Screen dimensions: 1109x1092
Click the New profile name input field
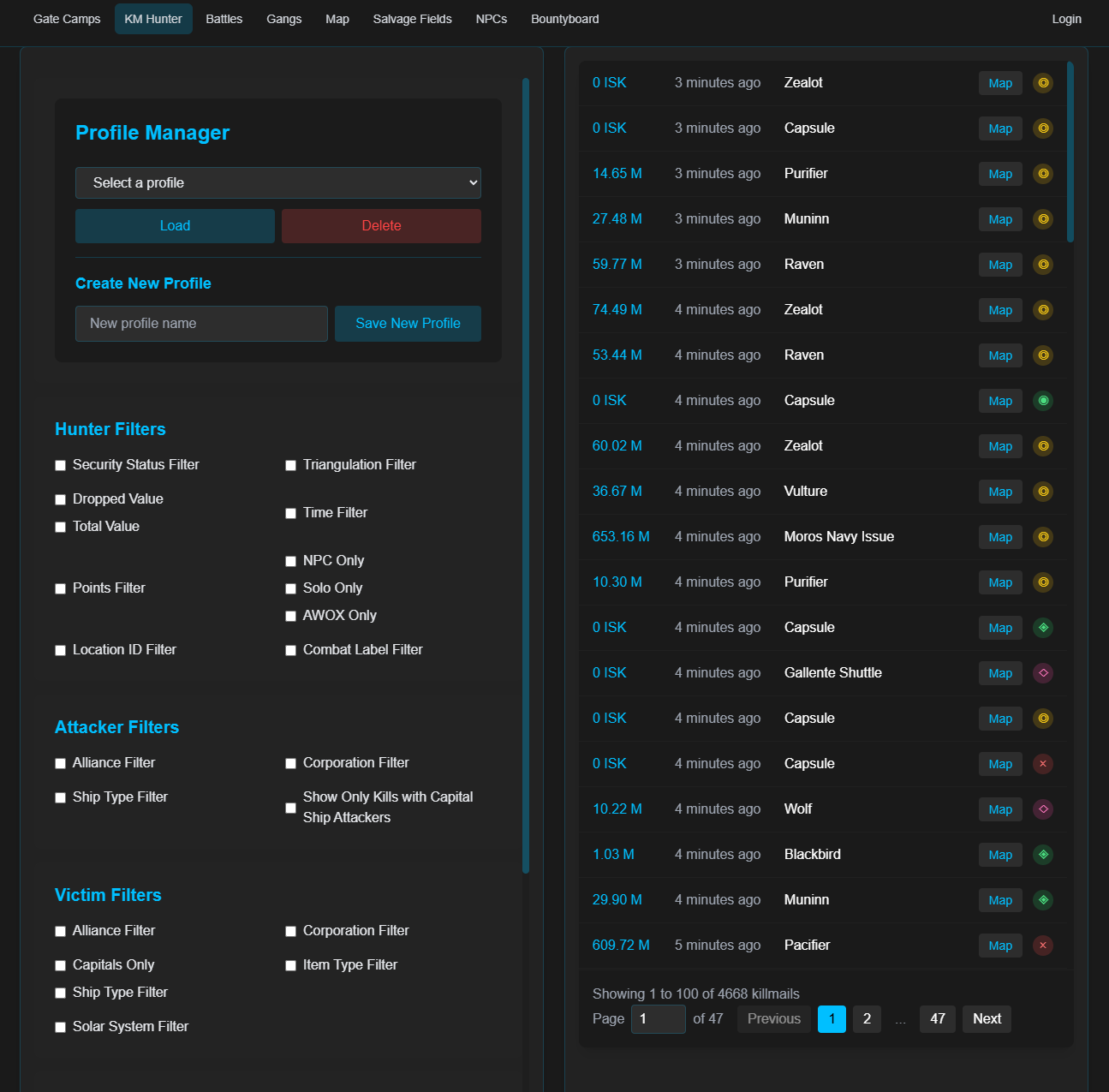(201, 324)
